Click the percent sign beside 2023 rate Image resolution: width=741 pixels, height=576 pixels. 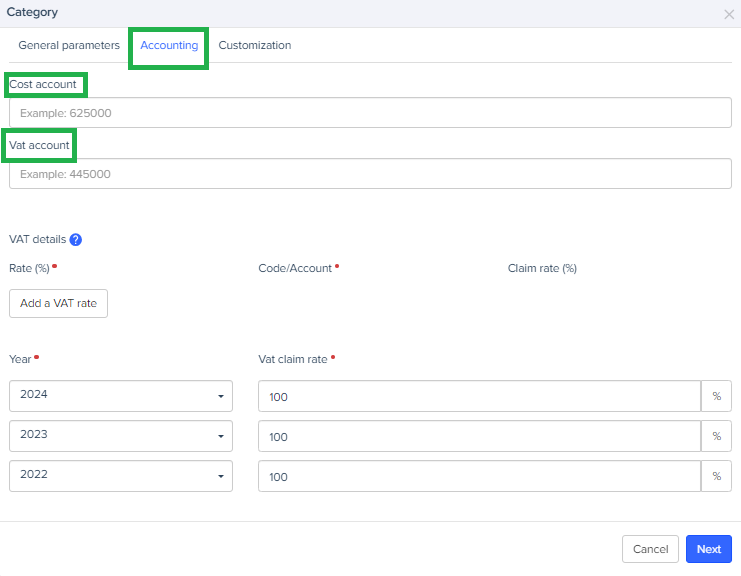click(716, 437)
